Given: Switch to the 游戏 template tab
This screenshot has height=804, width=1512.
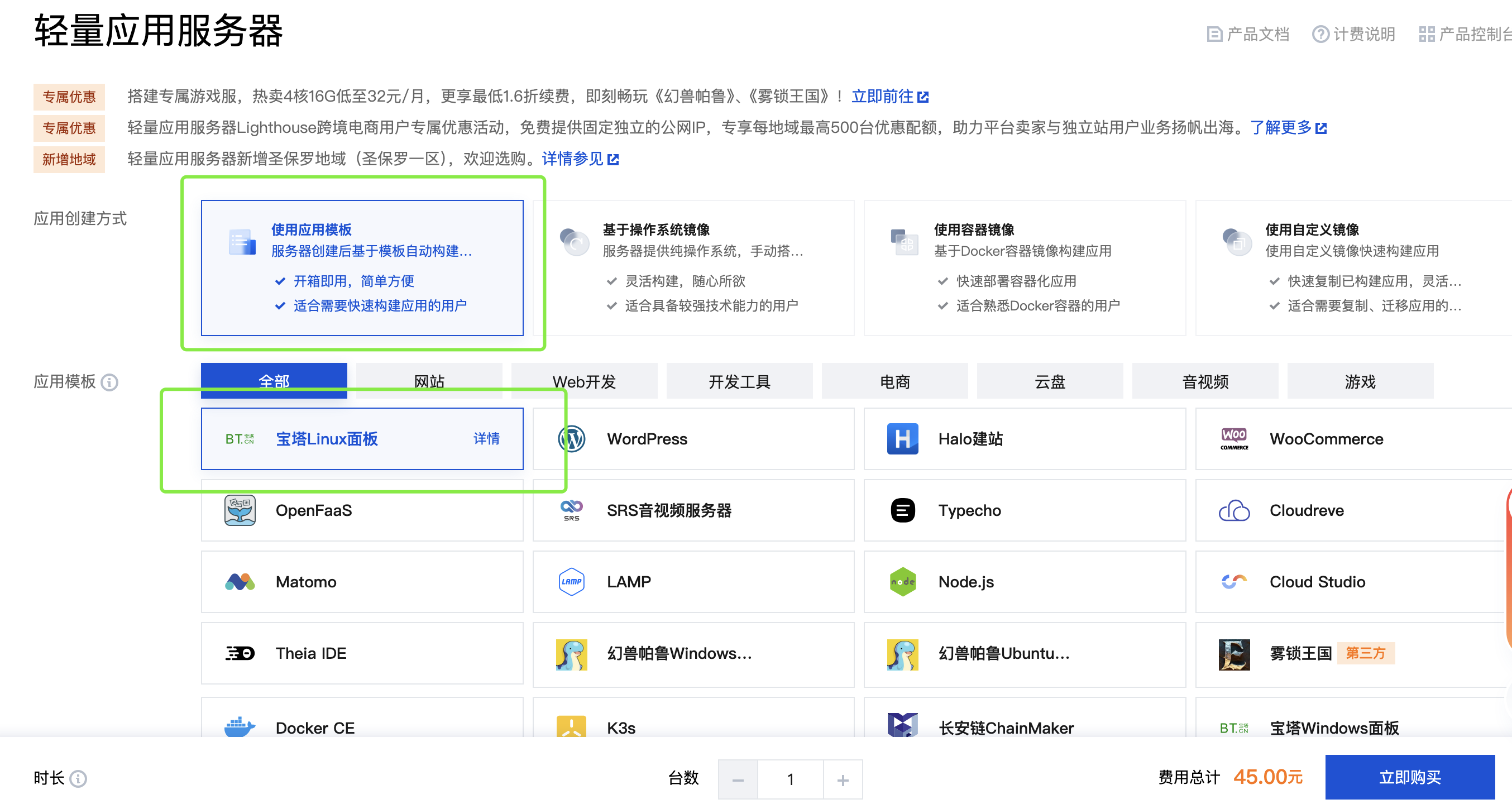Looking at the screenshot, I should 1360,381.
